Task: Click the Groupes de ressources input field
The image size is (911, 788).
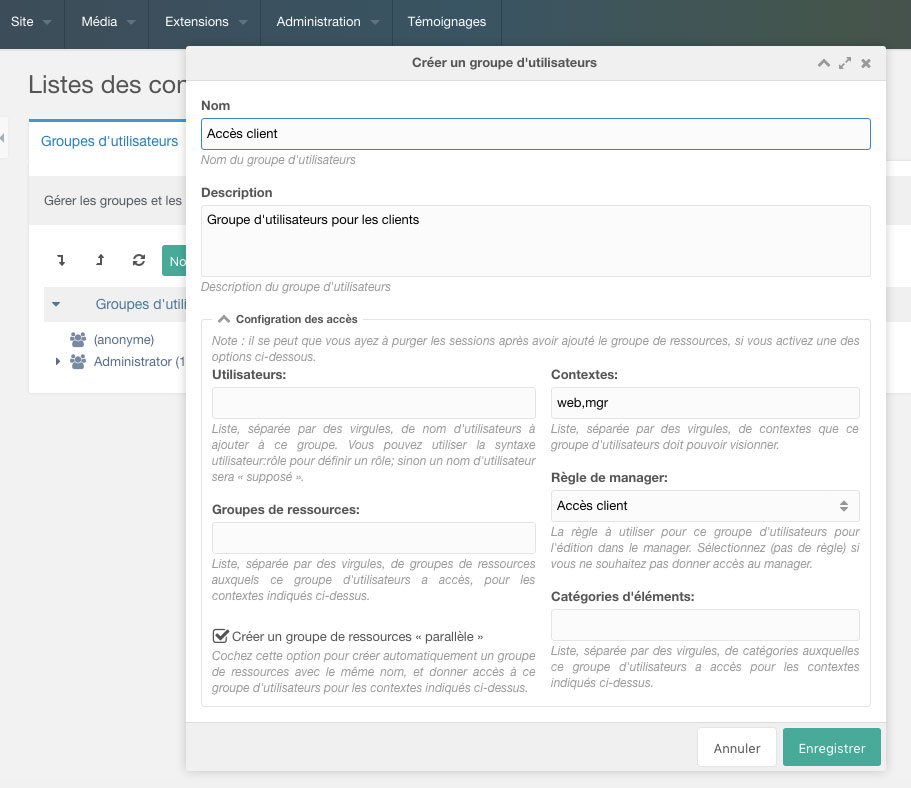Action: pos(374,538)
